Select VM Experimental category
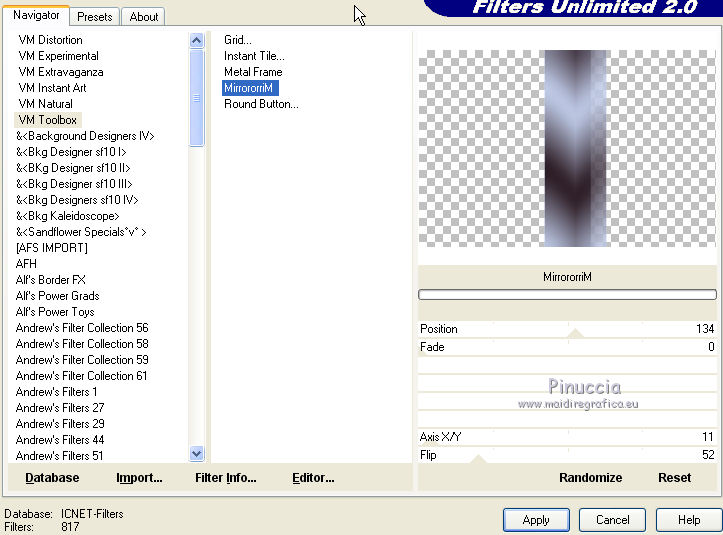Screen dimensions: 723x535 pyautogui.click(x=59, y=56)
